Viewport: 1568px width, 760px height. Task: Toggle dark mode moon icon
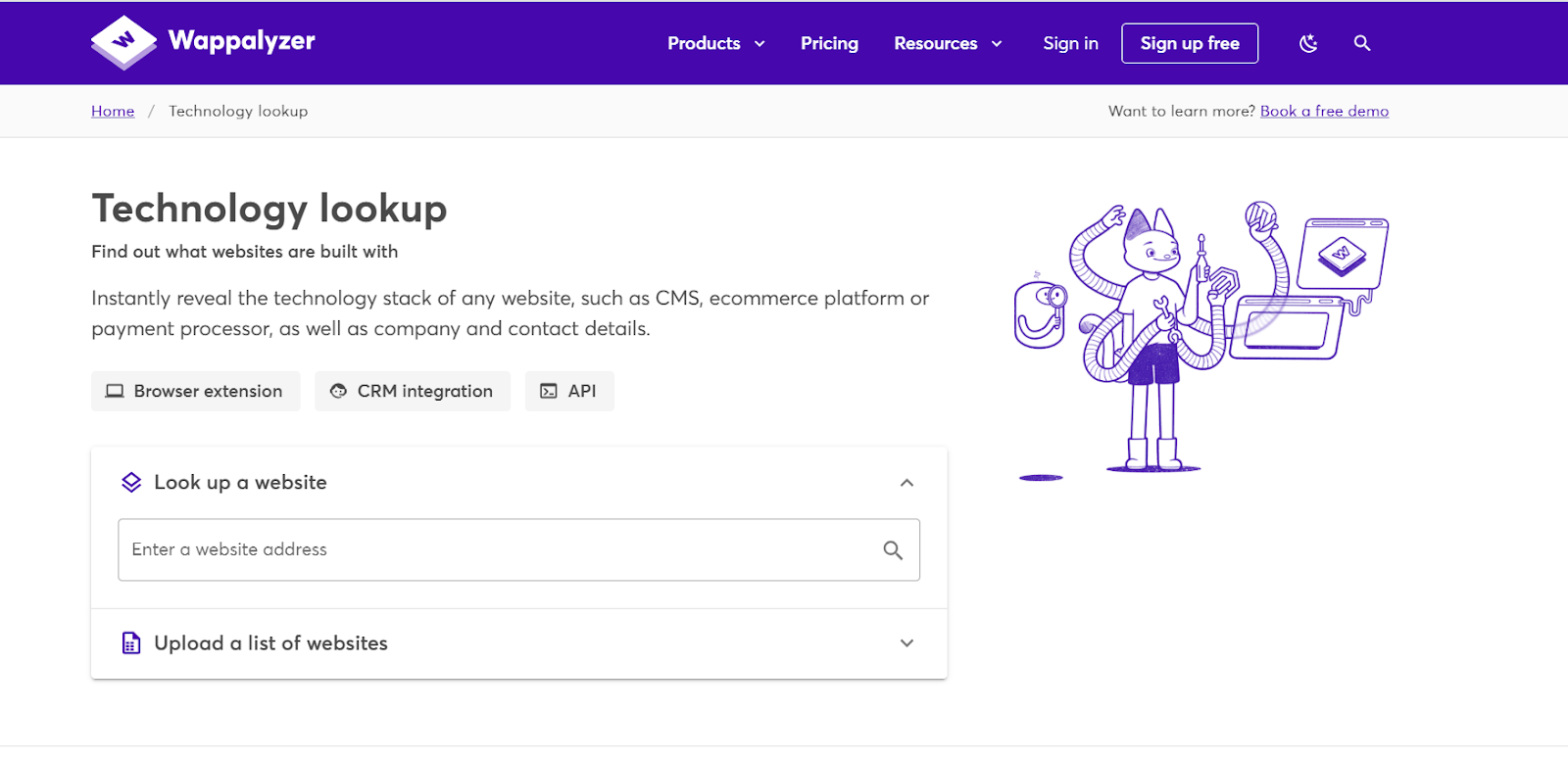[1308, 43]
